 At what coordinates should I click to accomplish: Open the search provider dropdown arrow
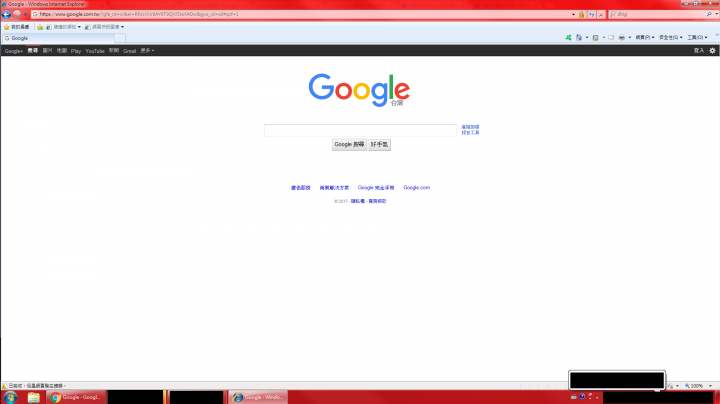click(716, 14)
